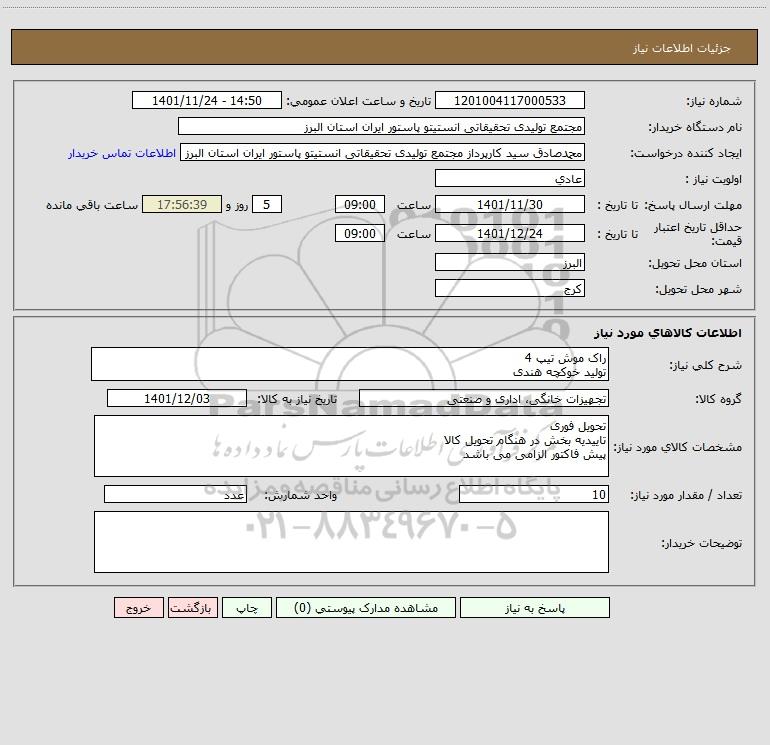Click the توضیحات خریدار label

(702, 544)
